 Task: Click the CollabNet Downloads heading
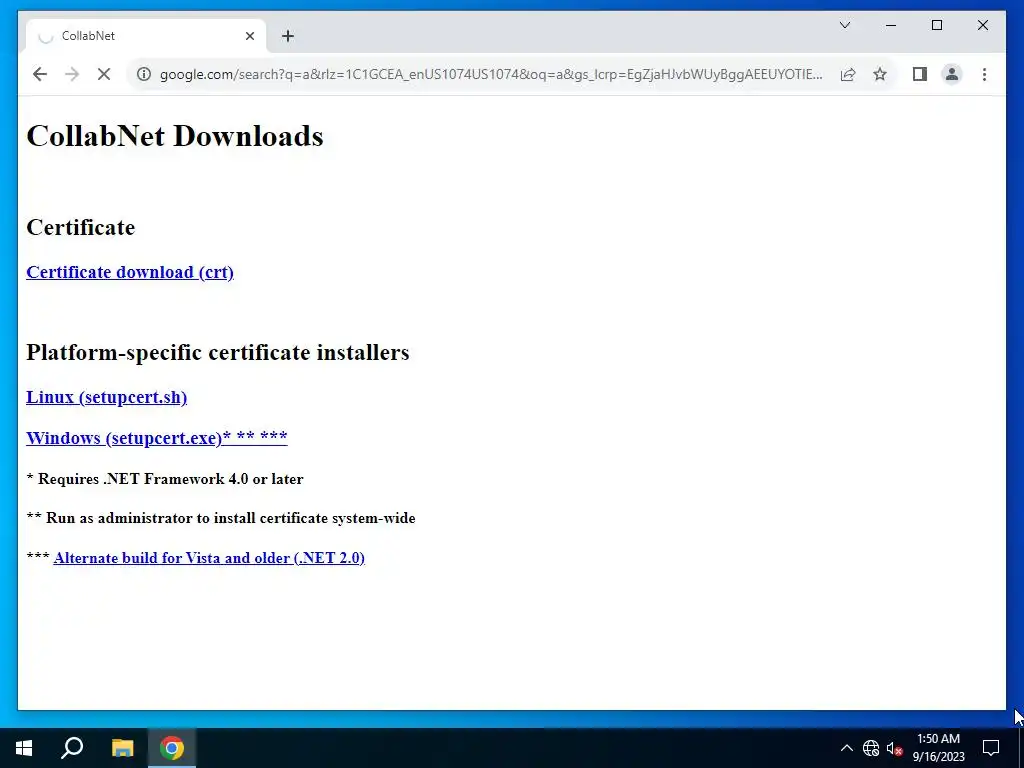[175, 136]
